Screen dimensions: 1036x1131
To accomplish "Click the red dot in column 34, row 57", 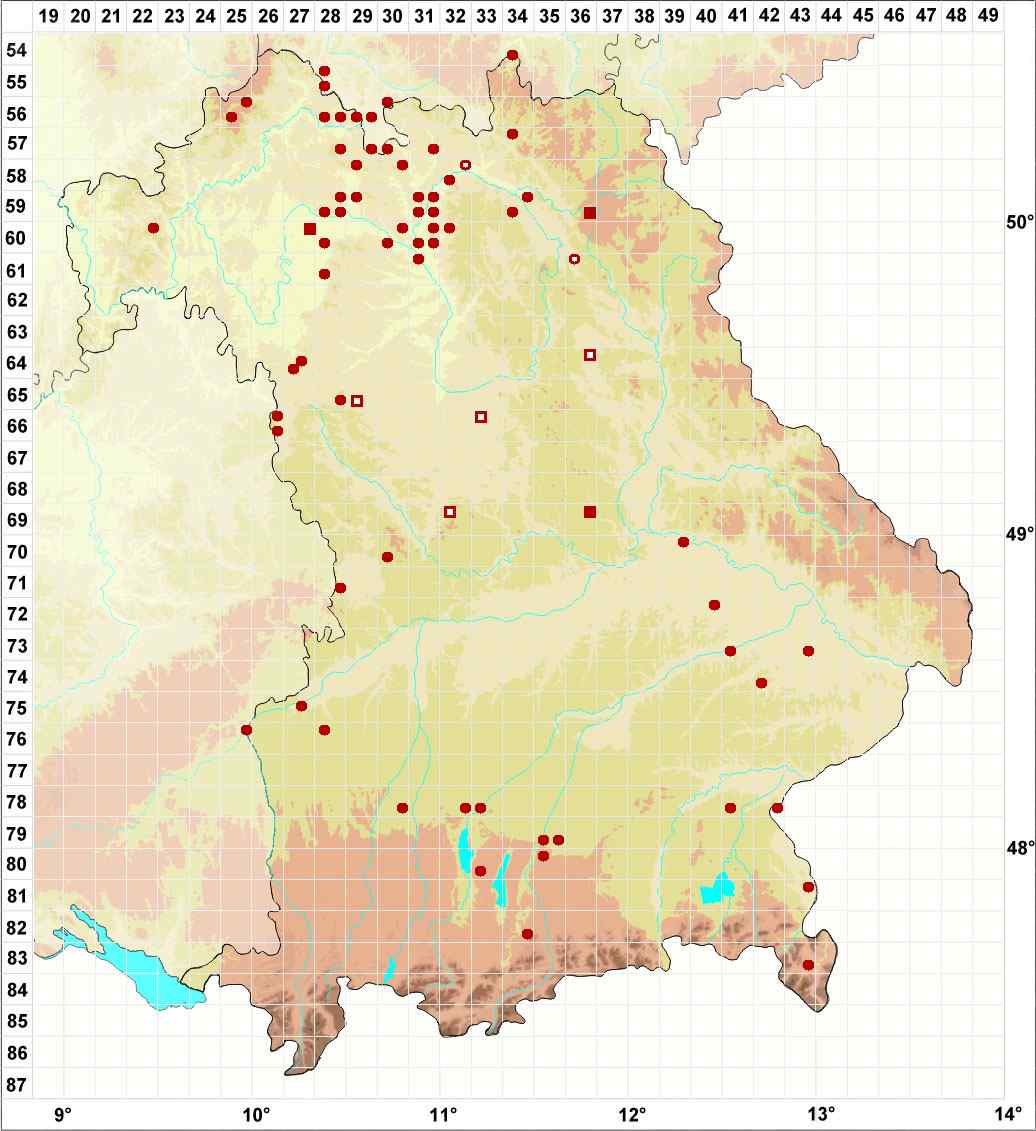I will tap(512, 133).
